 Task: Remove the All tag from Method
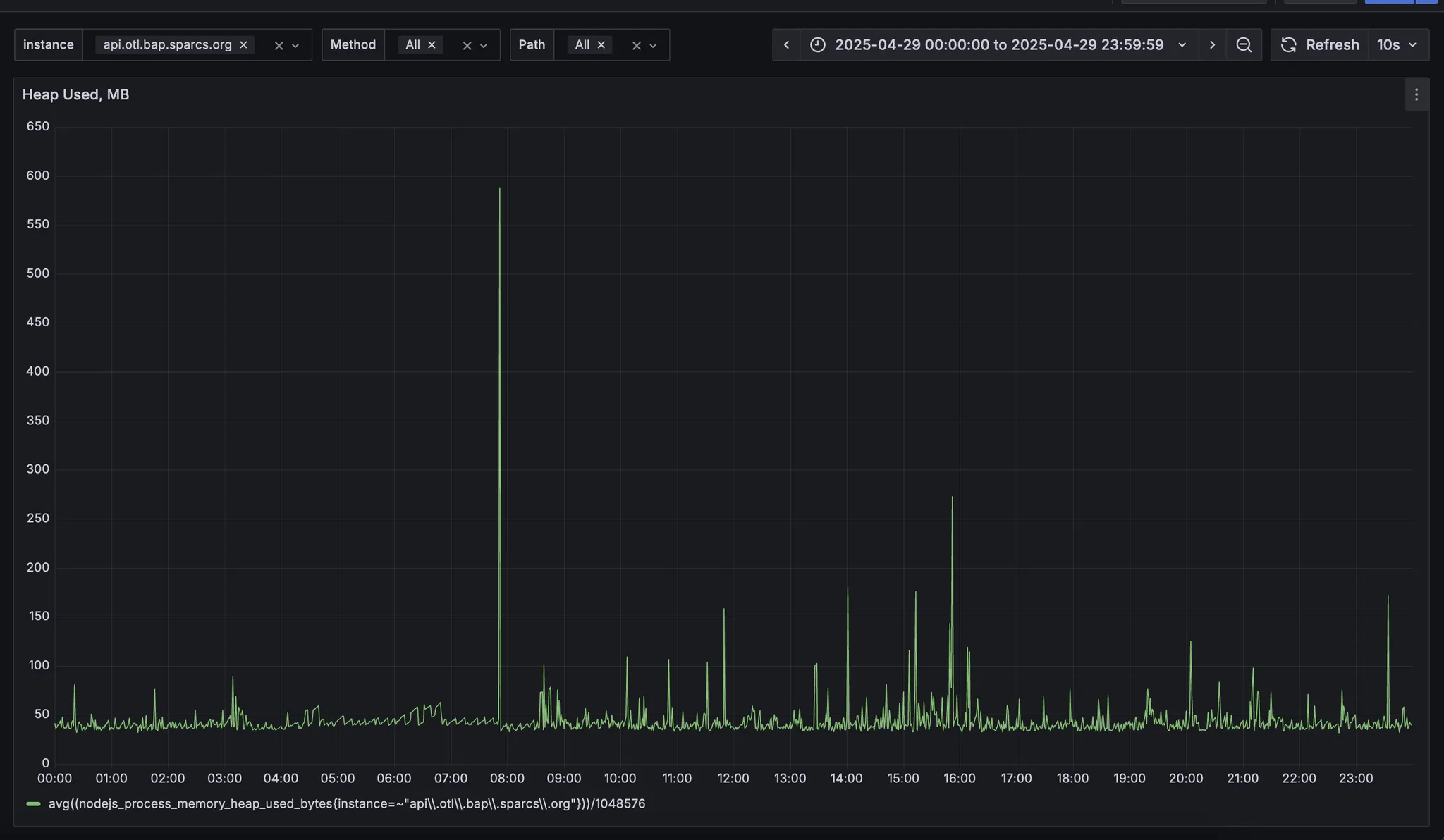tap(432, 45)
